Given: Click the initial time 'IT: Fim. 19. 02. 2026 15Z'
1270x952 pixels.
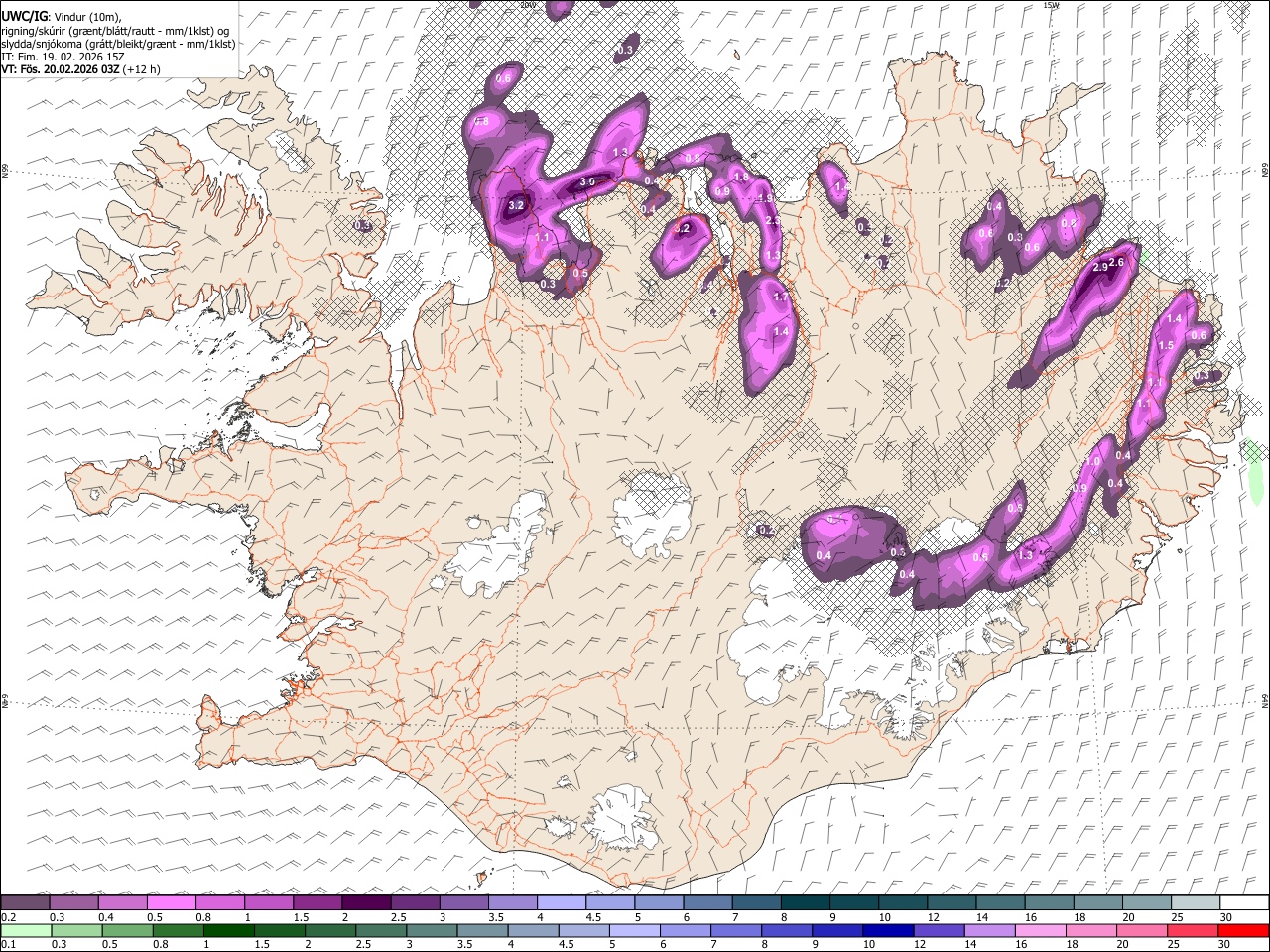Looking at the screenshot, I should coord(63,57).
